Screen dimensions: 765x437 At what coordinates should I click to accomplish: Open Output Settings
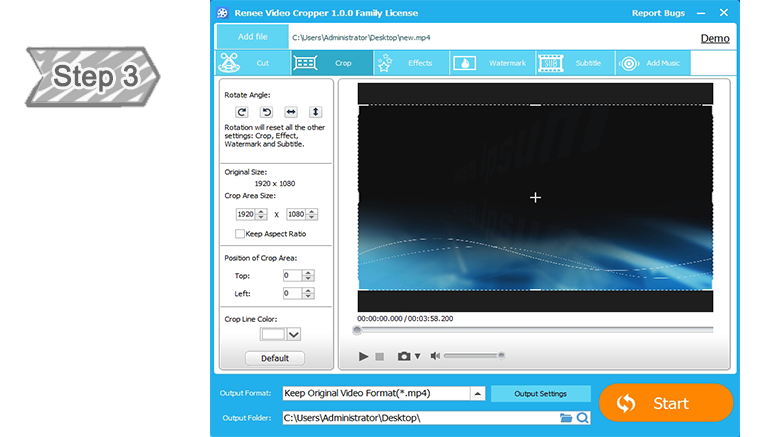540,394
